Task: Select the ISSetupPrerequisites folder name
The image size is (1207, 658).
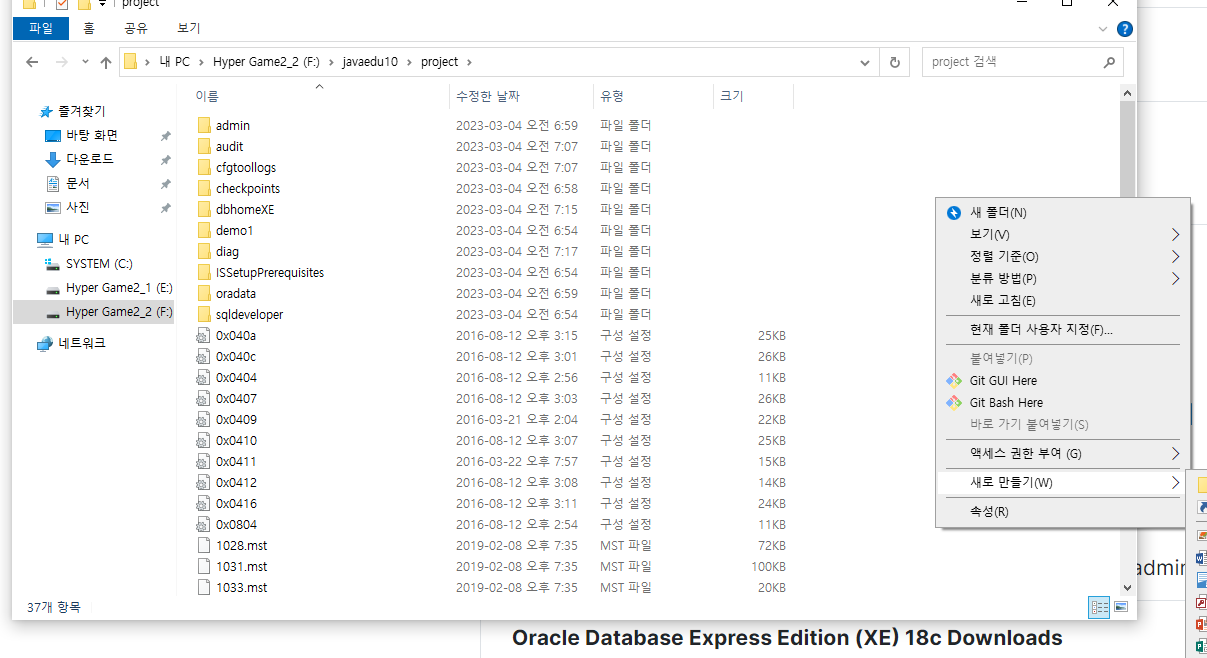Action: pyautogui.click(x=270, y=272)
